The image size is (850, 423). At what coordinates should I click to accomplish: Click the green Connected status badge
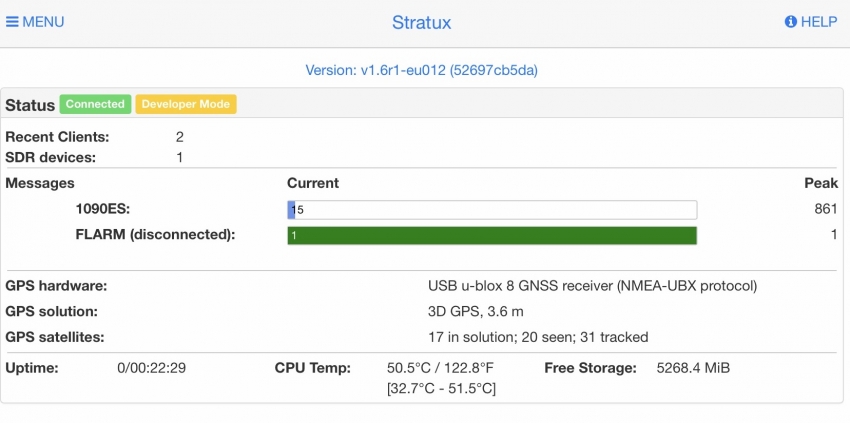point(95,104)
